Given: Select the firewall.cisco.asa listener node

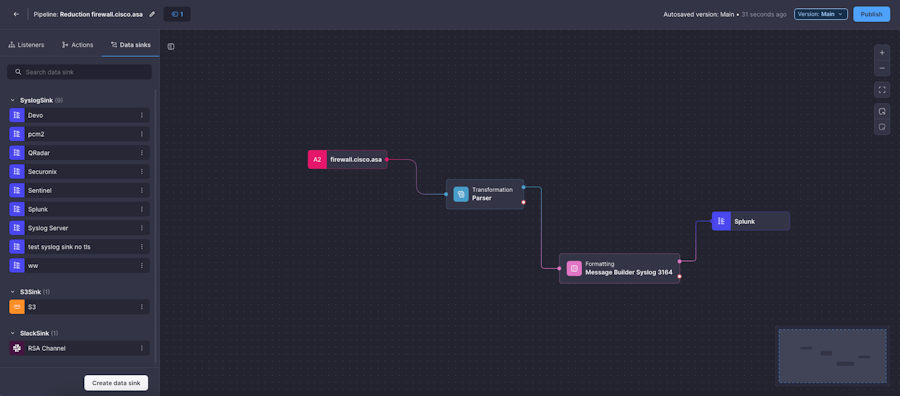Looking at the screenshot, I should click(347, 160).
